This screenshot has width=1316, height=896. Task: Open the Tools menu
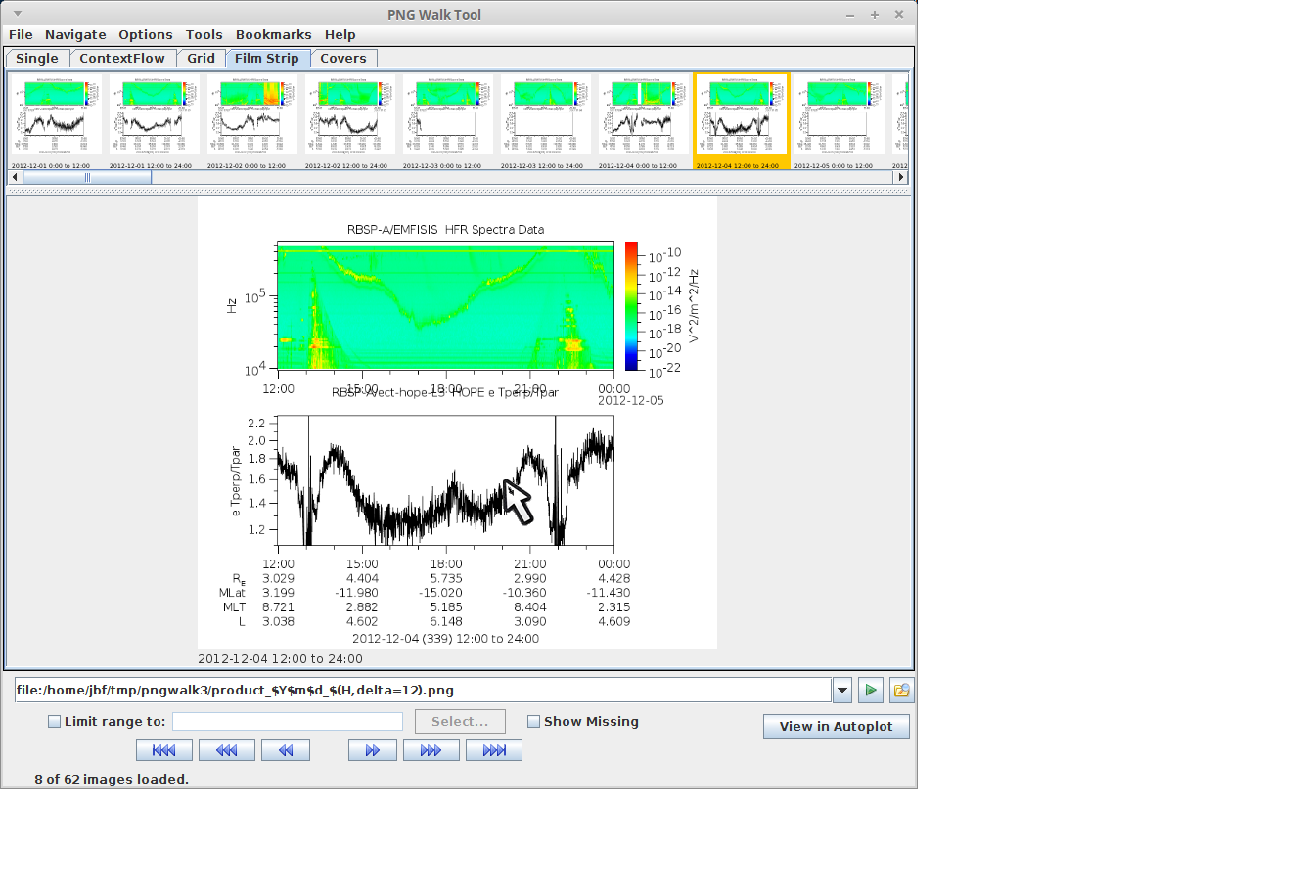point(204,34)
